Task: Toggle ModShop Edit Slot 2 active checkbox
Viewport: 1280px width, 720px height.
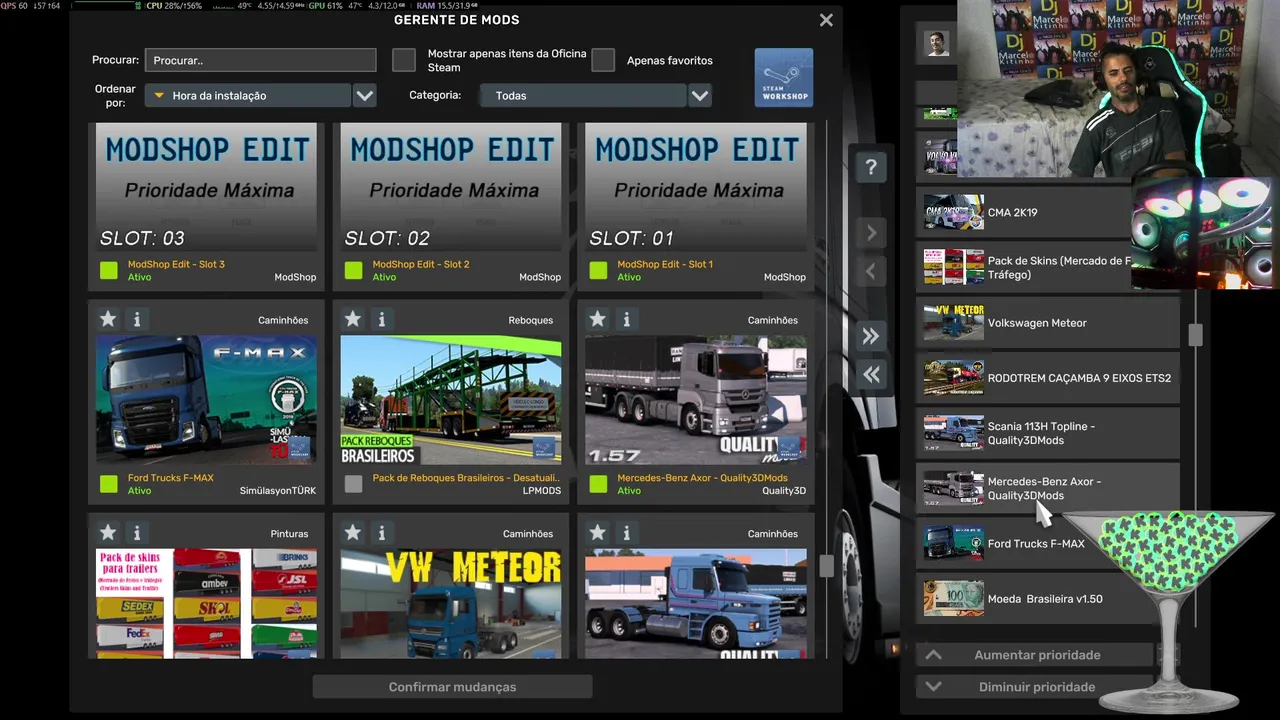Action: pos(353,270)
